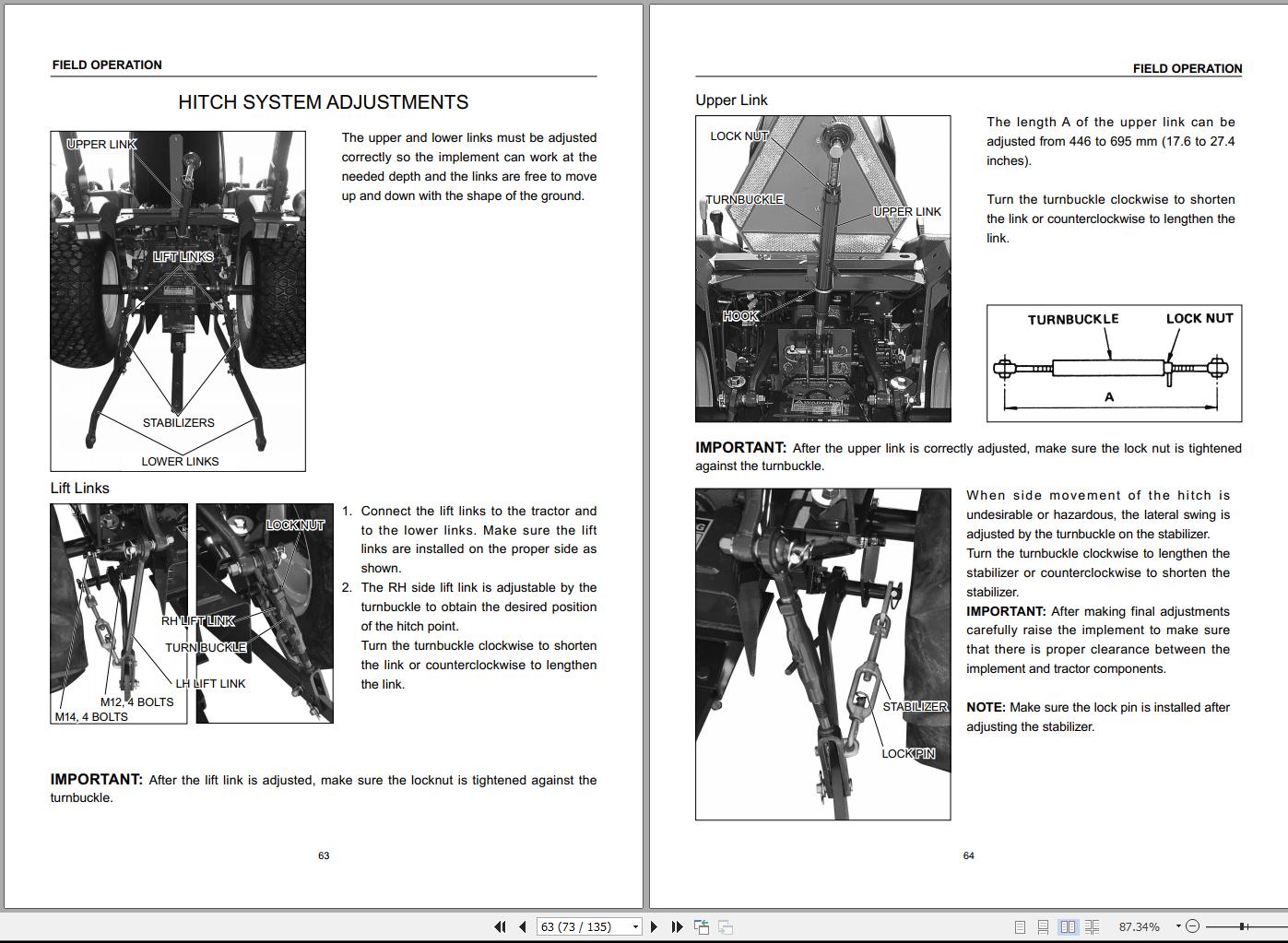Expand the zoom level selector arrow
The height and width of the screenshot is (943, 1288).
[1177, 926]
